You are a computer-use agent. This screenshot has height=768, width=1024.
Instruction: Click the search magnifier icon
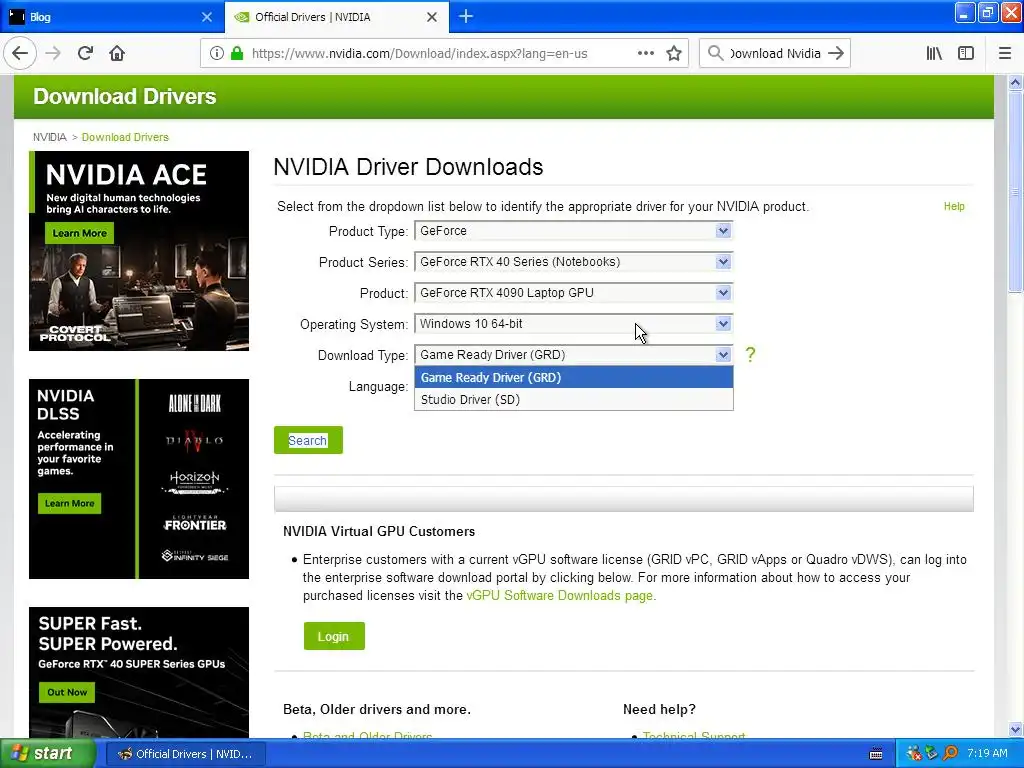[715, 54]
